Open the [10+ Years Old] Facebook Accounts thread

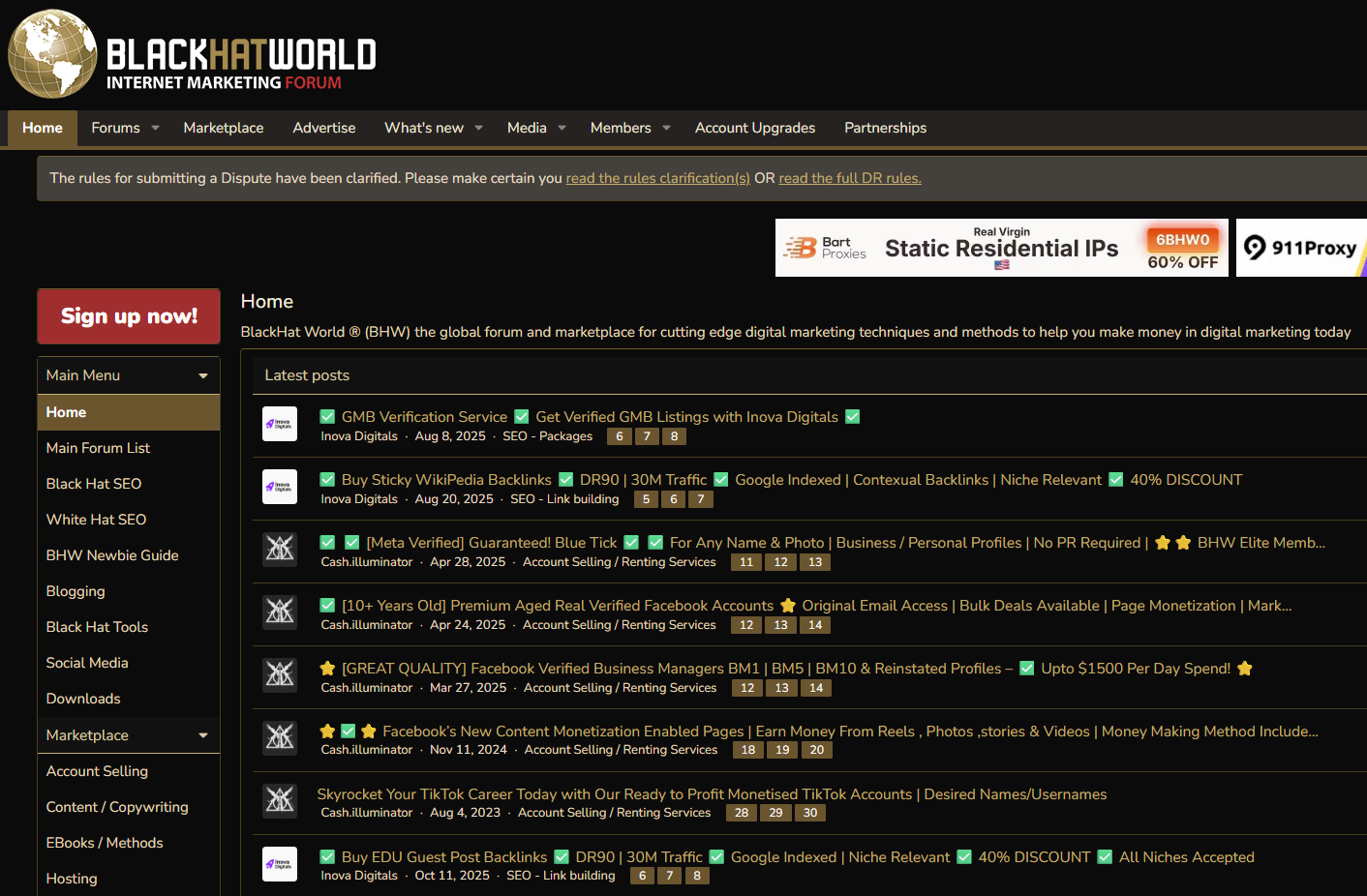pos(805,606)
